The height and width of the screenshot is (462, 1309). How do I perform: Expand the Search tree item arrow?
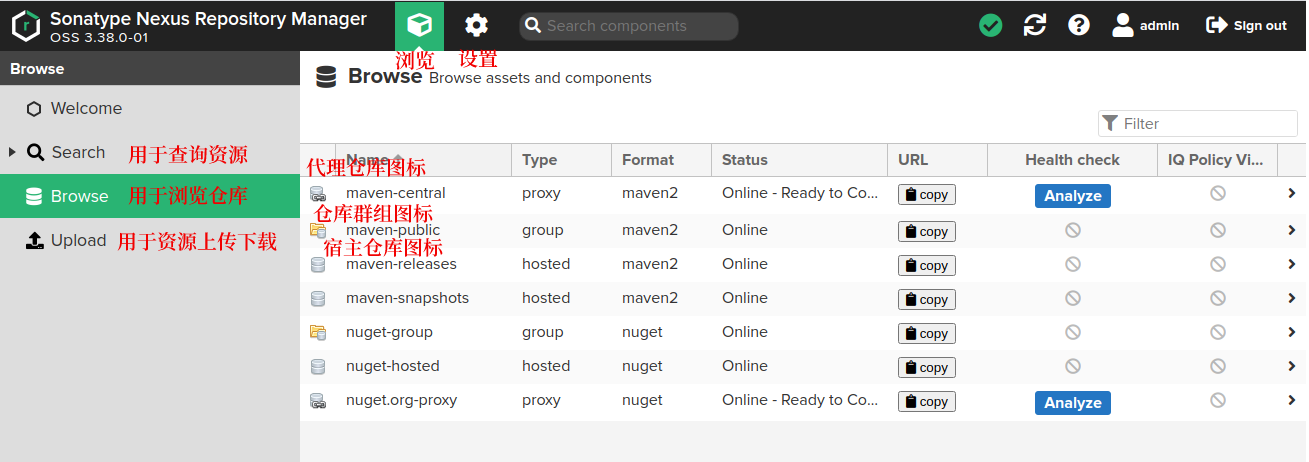pyautogui.click(x=12, y=152)
